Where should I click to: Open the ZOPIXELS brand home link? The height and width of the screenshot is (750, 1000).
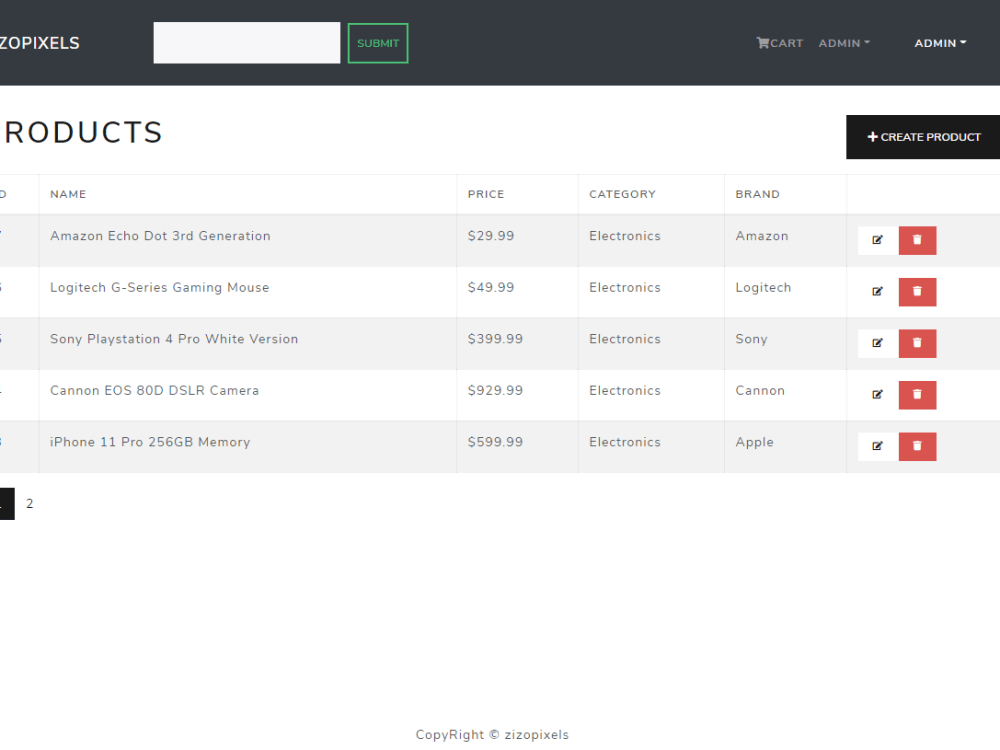point(40,43)
